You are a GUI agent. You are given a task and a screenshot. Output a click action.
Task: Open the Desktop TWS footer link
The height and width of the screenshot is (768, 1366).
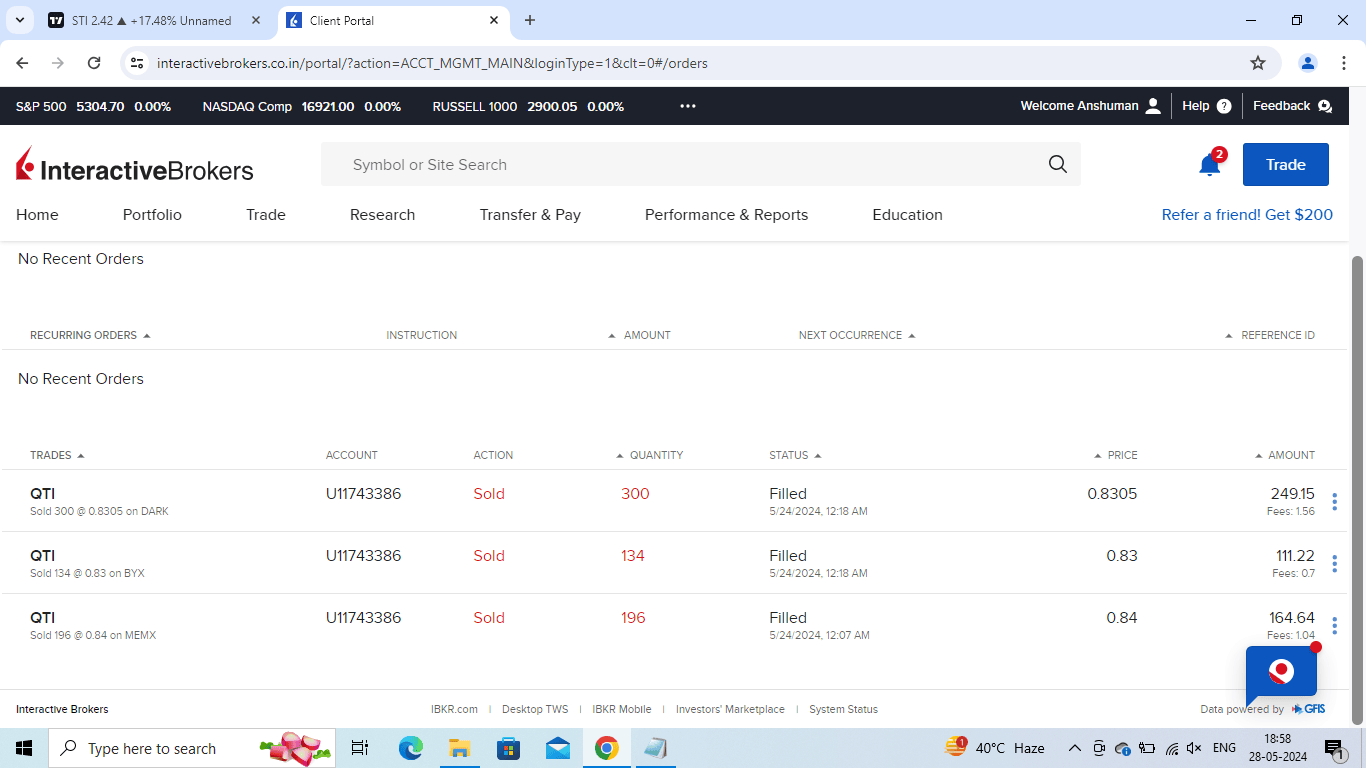click(535, 709)
